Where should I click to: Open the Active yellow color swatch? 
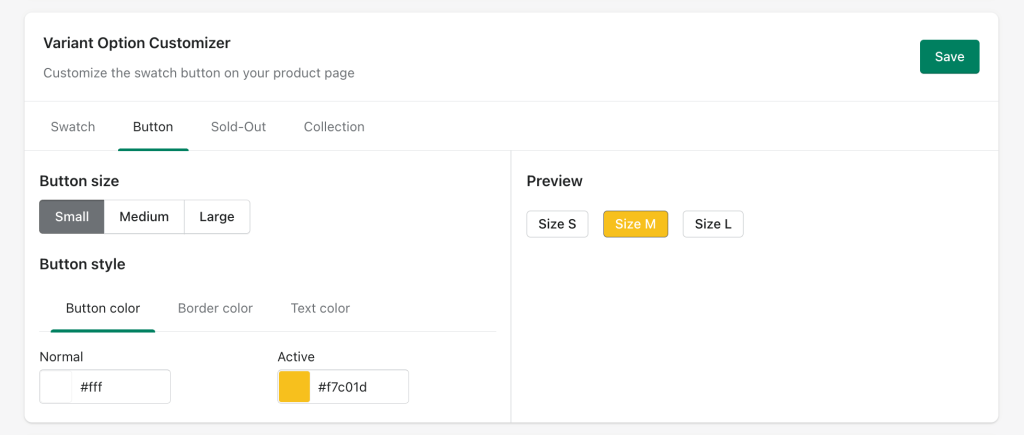295,387
